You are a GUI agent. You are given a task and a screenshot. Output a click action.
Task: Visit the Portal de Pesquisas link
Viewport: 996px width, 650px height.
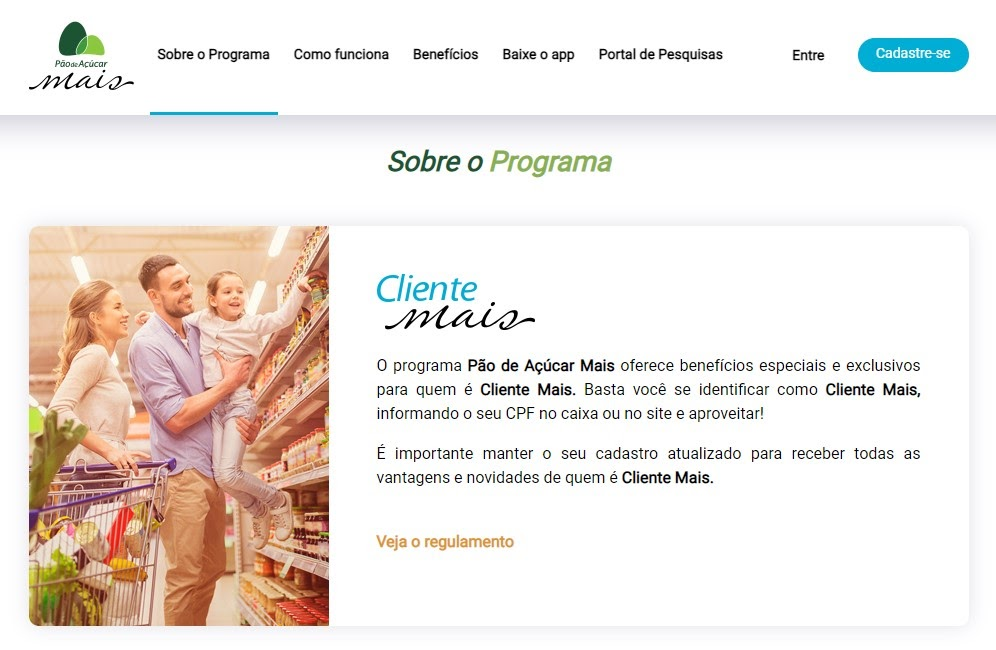(661, 55)
